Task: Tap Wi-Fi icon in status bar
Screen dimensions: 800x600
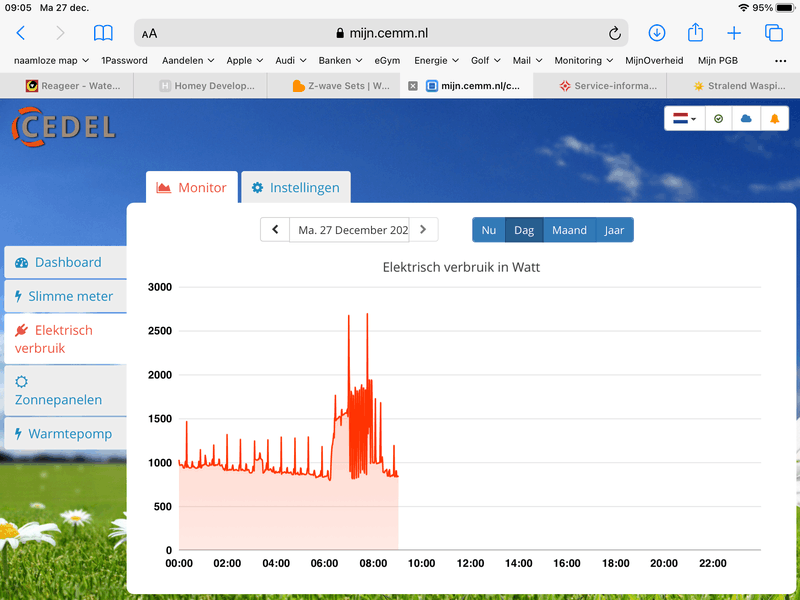Action: pyautogui.click(x=744, y=8)
